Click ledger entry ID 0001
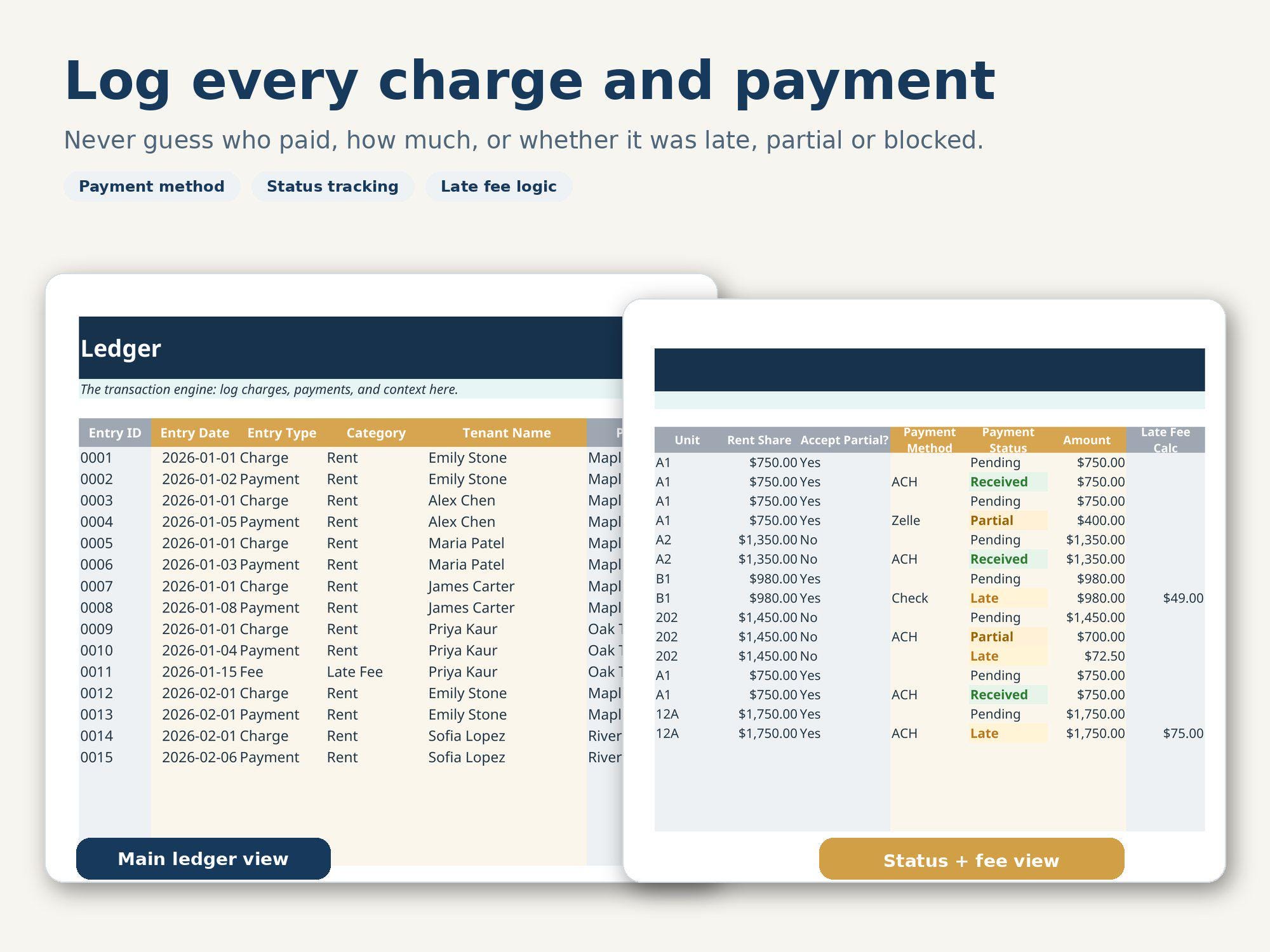The width and height of the screenshot is (1270, 952). [x=97, y=458]
